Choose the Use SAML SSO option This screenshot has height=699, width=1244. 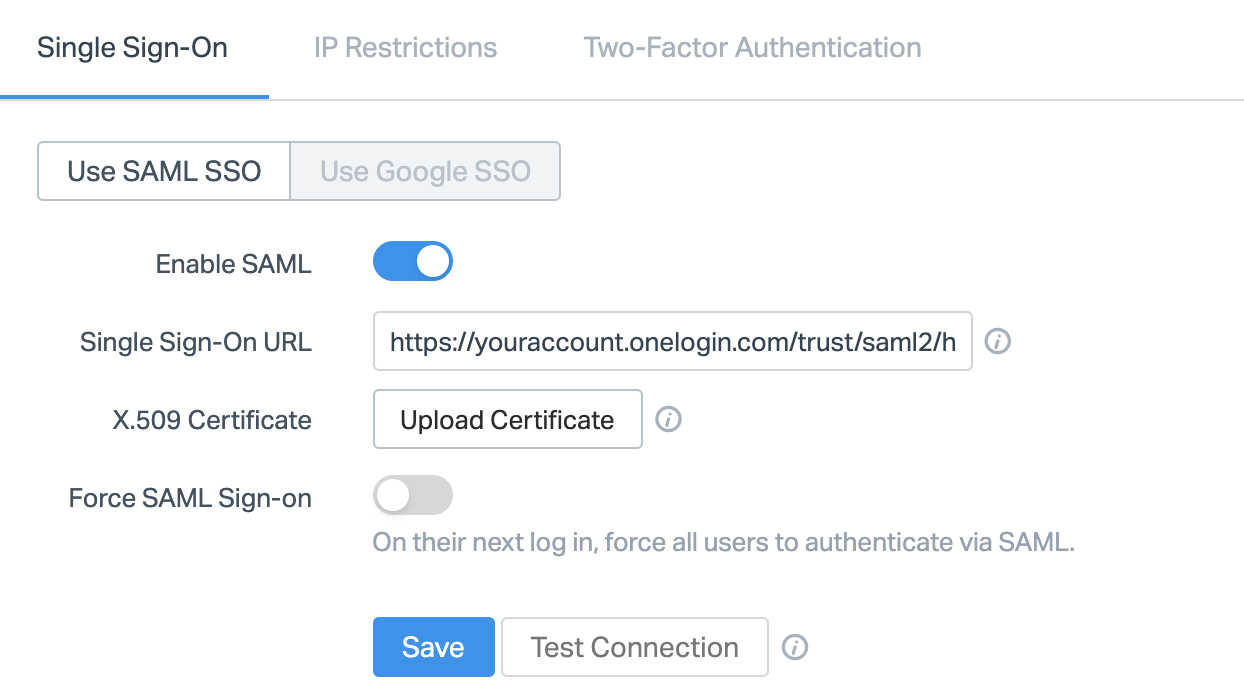[x=164, y=171]
